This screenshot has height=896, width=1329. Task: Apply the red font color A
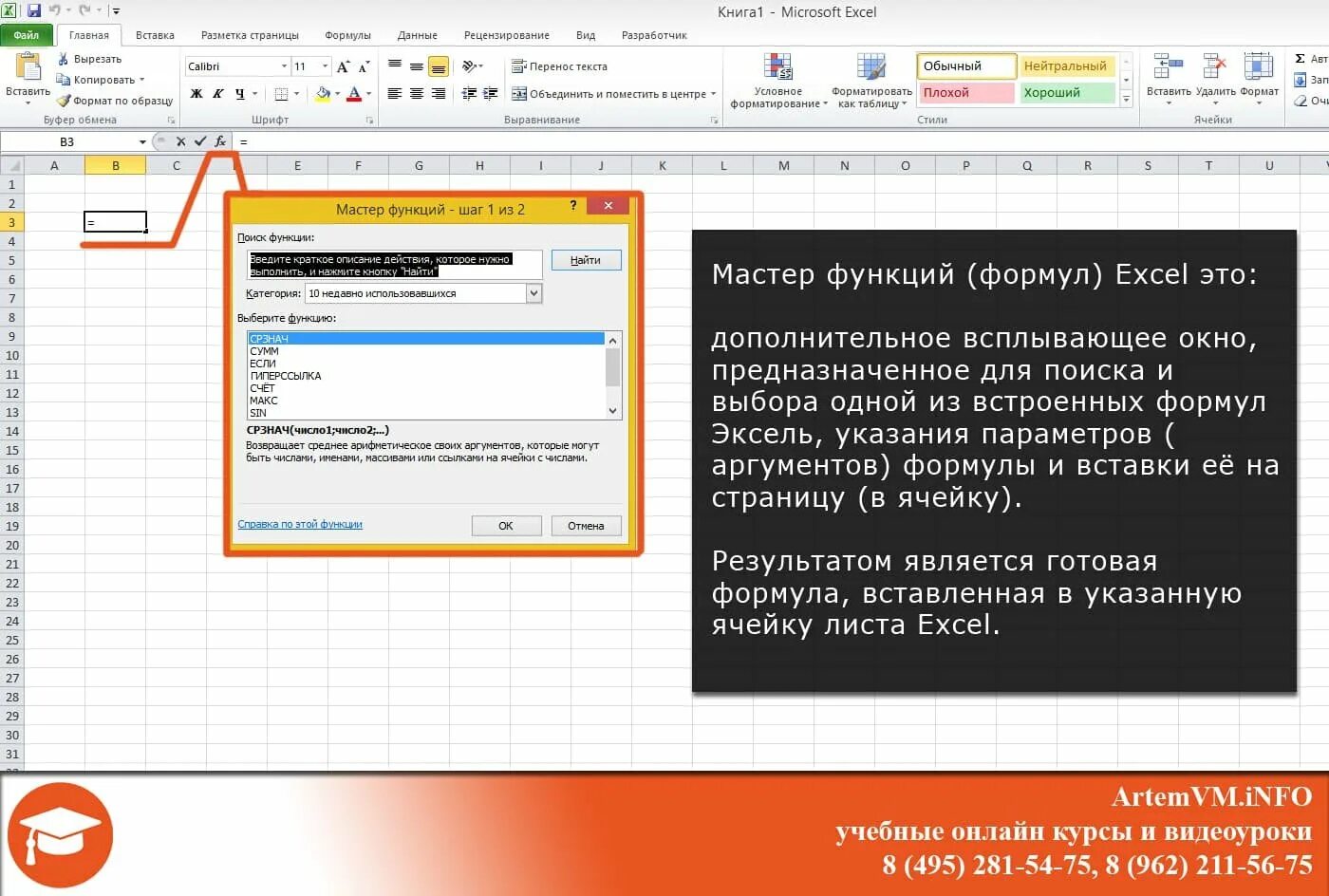(354, 94)
